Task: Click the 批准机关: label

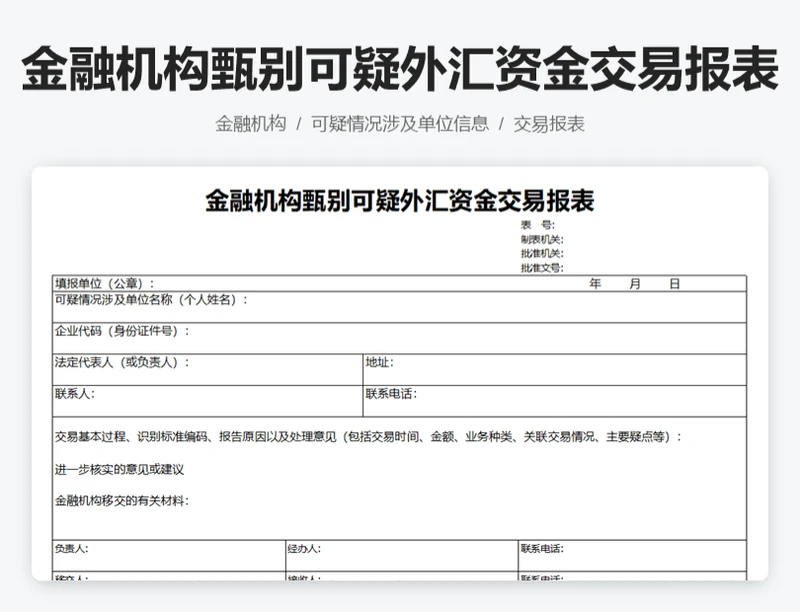Action: coord(542,253)
